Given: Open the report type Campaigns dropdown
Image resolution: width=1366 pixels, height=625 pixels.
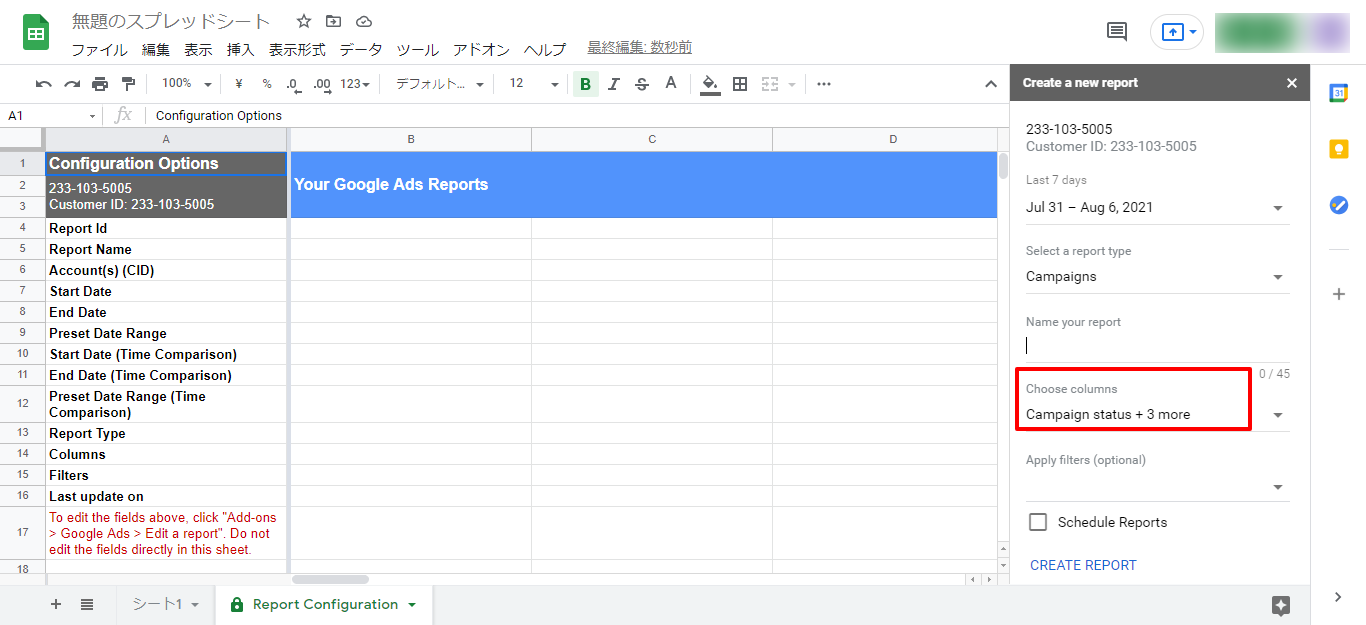Looking at the screenshot, I should coord(1157,277).
